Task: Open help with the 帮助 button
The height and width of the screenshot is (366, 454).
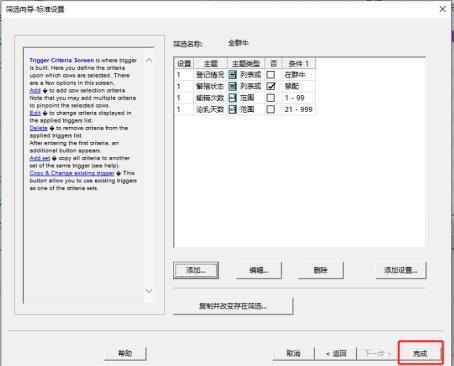Action: 125,353
